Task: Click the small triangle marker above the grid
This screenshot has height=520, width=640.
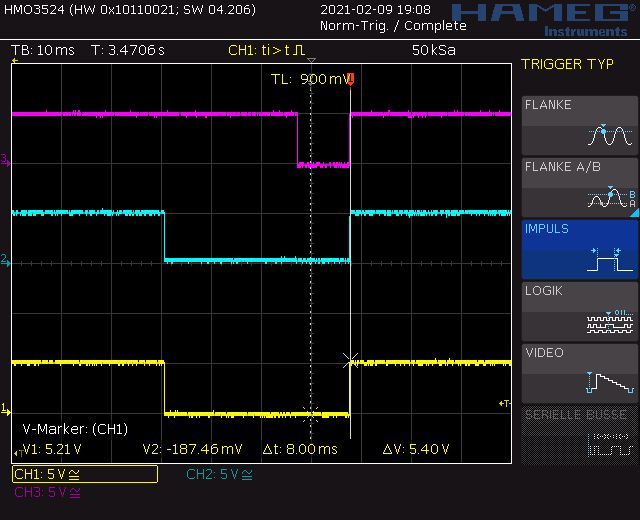Action: point(311,60)
